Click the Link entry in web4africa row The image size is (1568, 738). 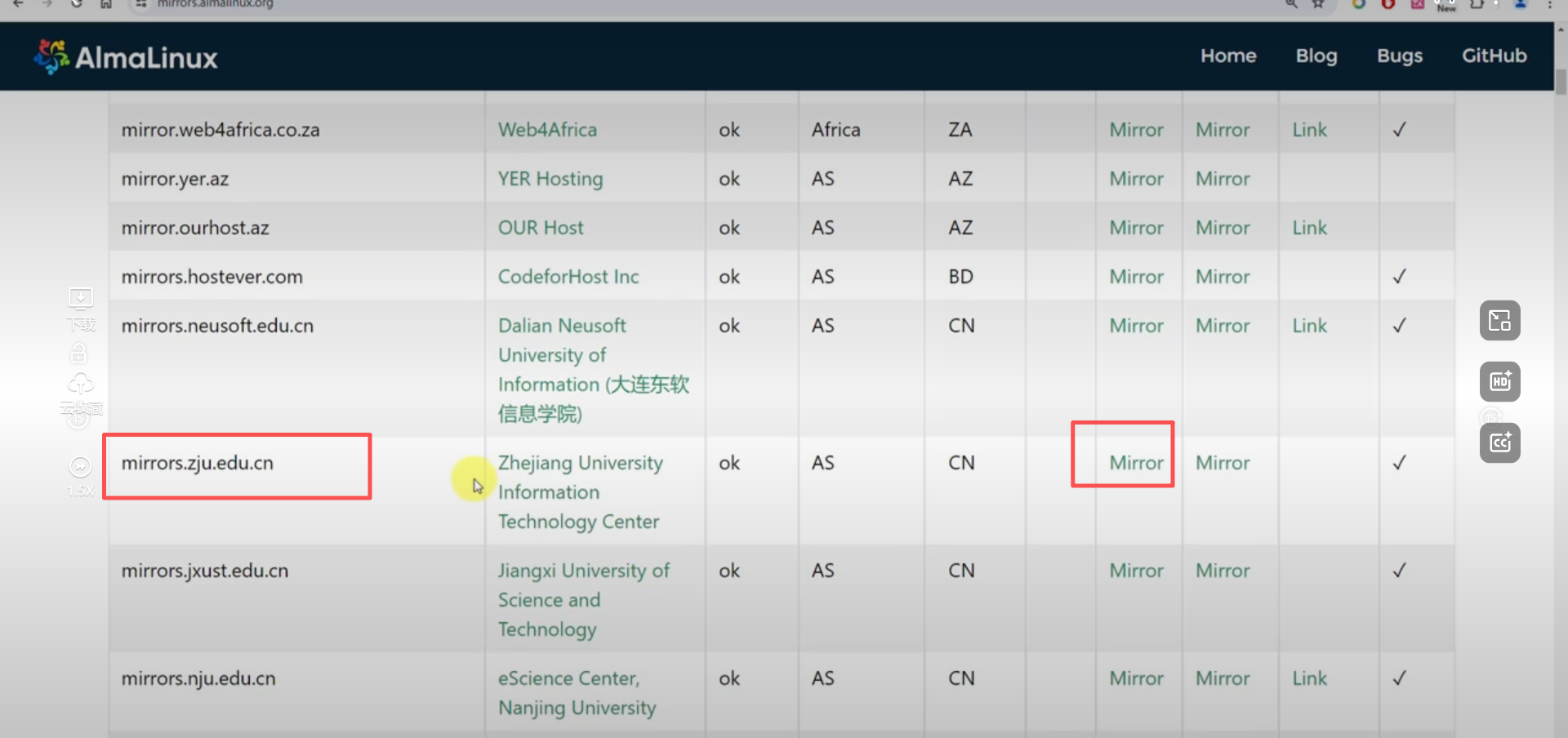pos(1309,130)
